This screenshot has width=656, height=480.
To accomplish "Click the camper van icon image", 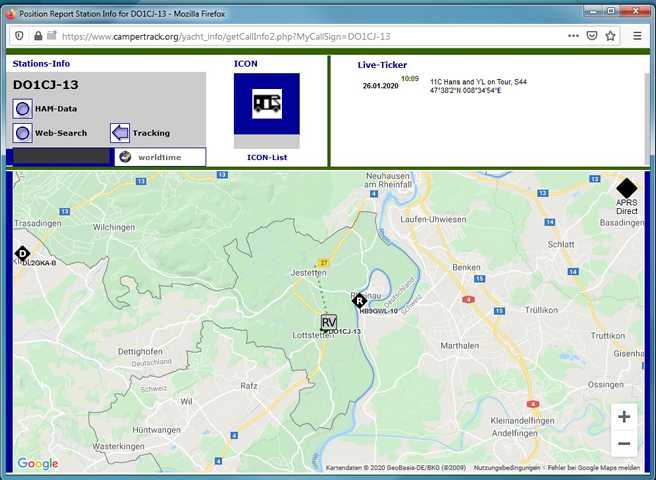I will click(x=266, y=102).
